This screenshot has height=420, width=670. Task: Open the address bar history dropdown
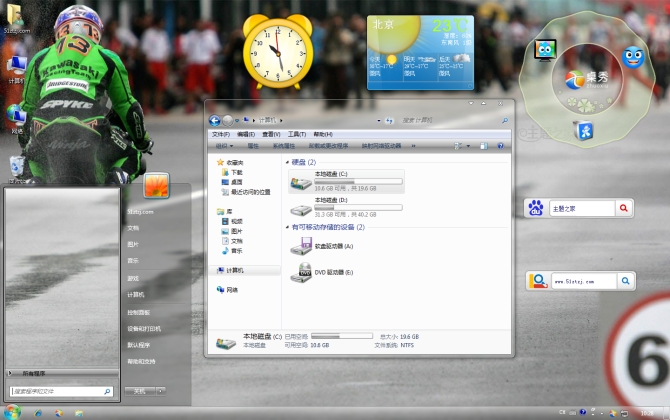coord(379,121)
